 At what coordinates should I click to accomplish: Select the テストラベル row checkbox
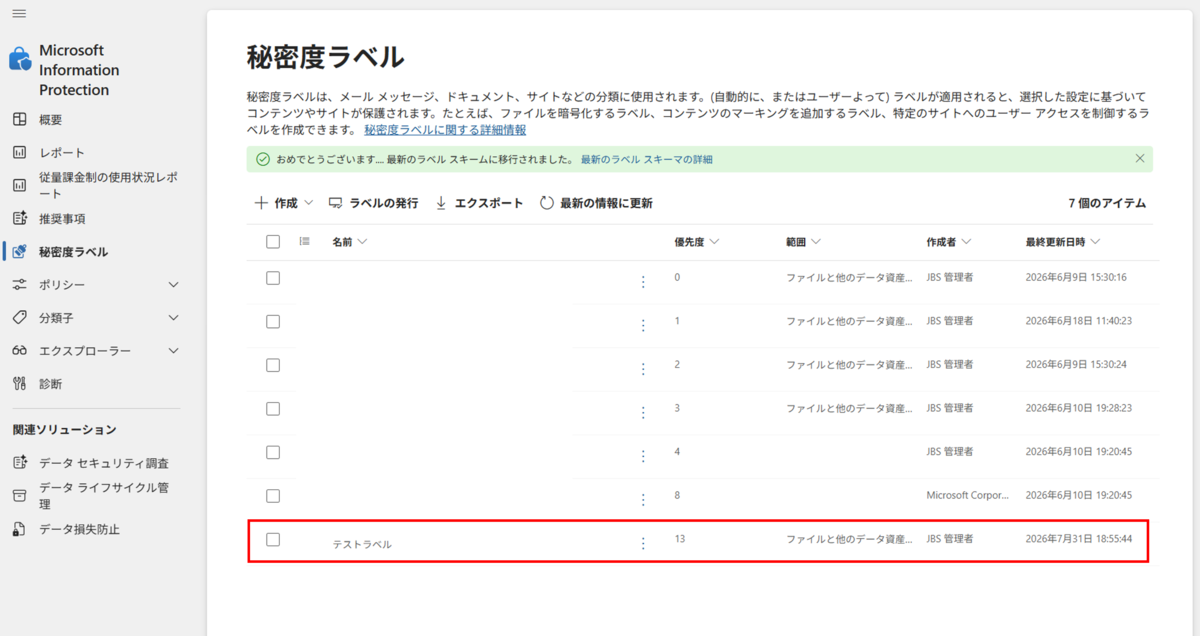tap(273, 539)
